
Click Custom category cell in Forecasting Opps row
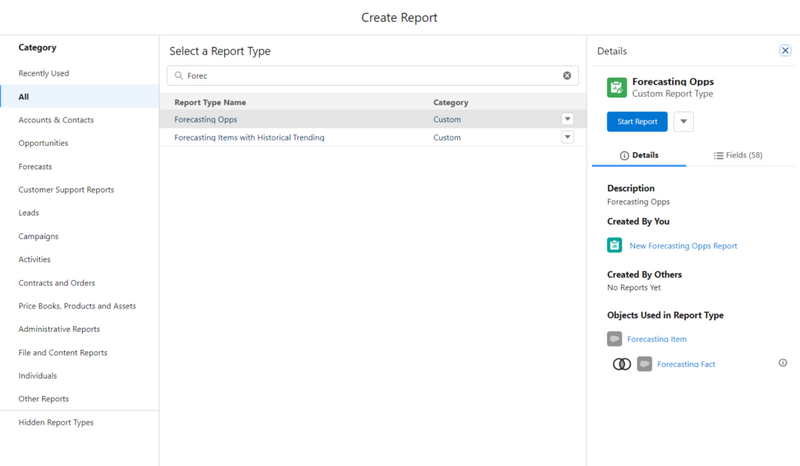(x=447, y=119)
